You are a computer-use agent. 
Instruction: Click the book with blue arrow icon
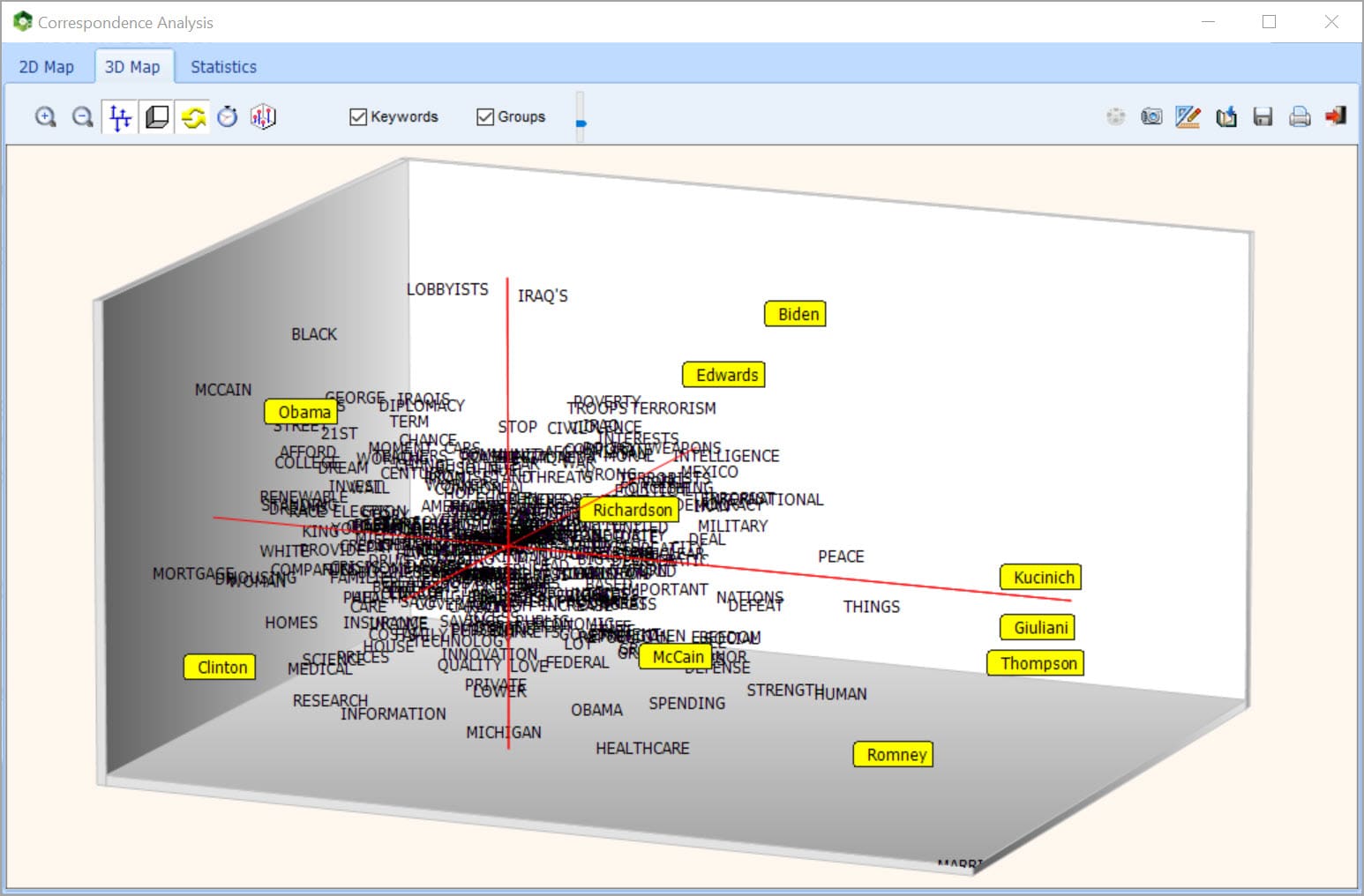[1226, 116]
